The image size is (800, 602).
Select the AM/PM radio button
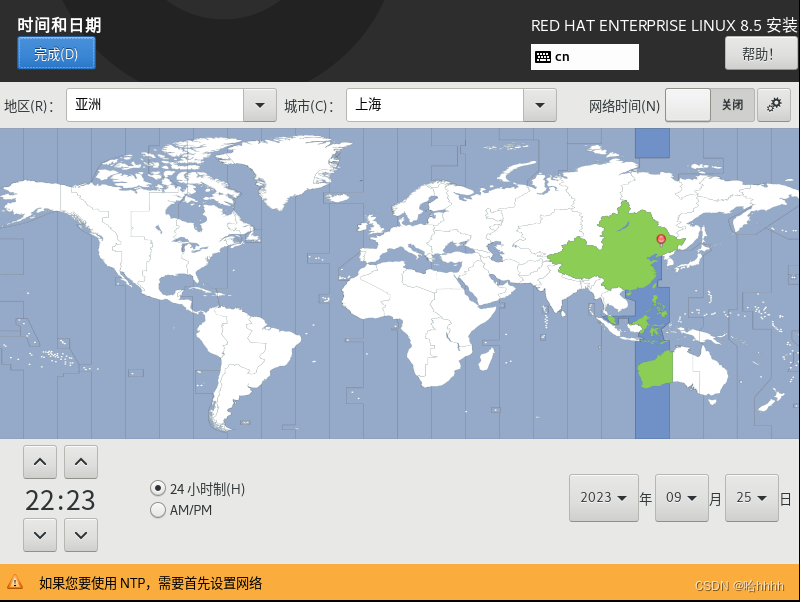tap(158, 510)
